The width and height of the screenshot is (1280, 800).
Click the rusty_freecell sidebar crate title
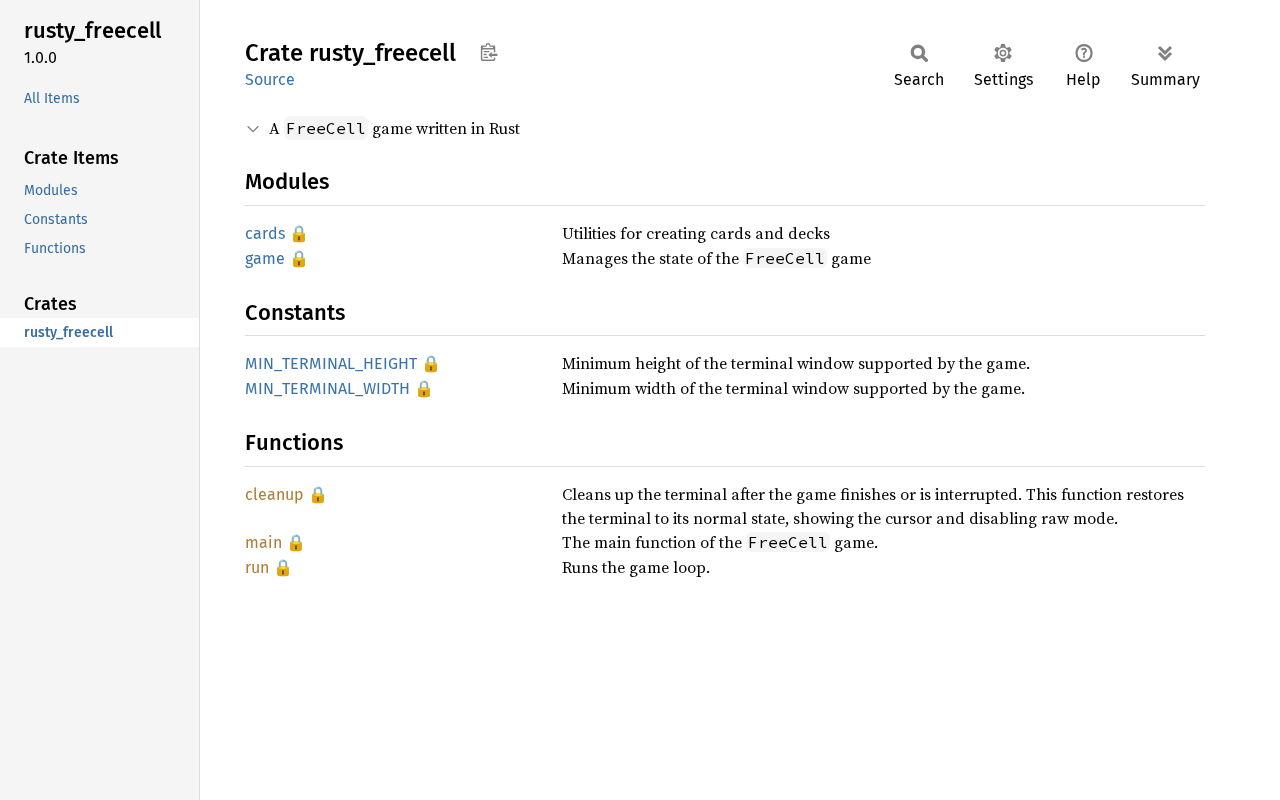click(x=93, y=31)
